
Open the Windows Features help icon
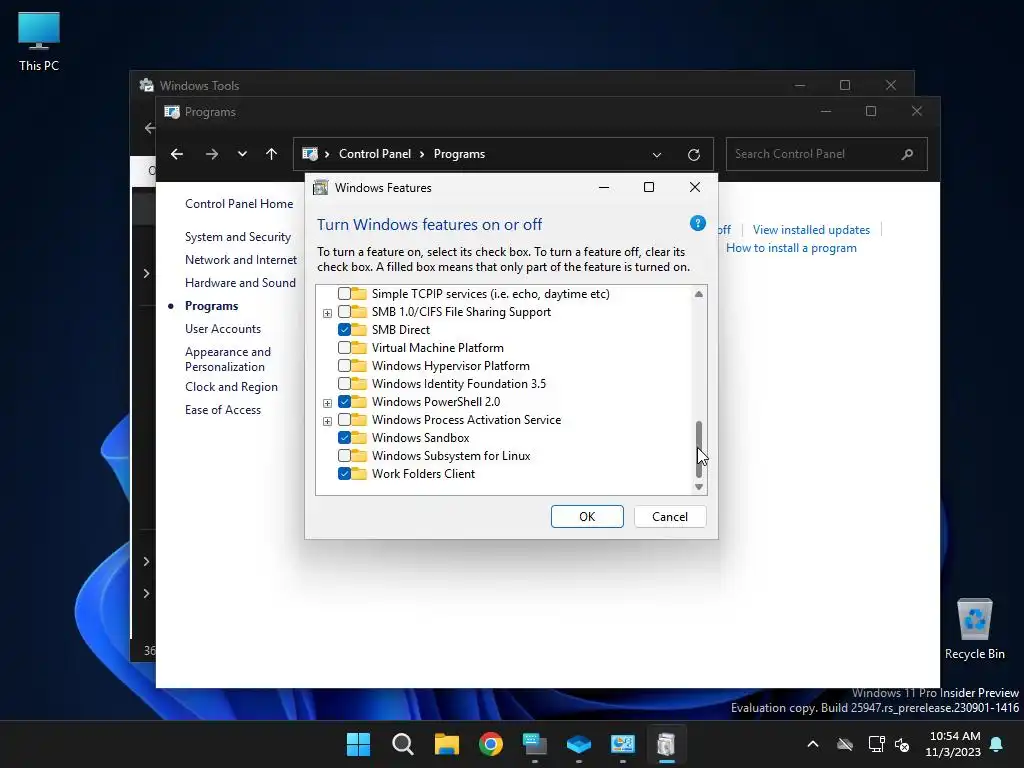click(697, 223)
